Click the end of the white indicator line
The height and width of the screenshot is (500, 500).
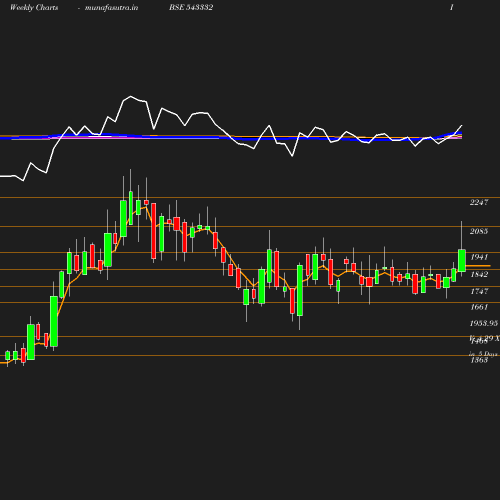pos(462,126)
